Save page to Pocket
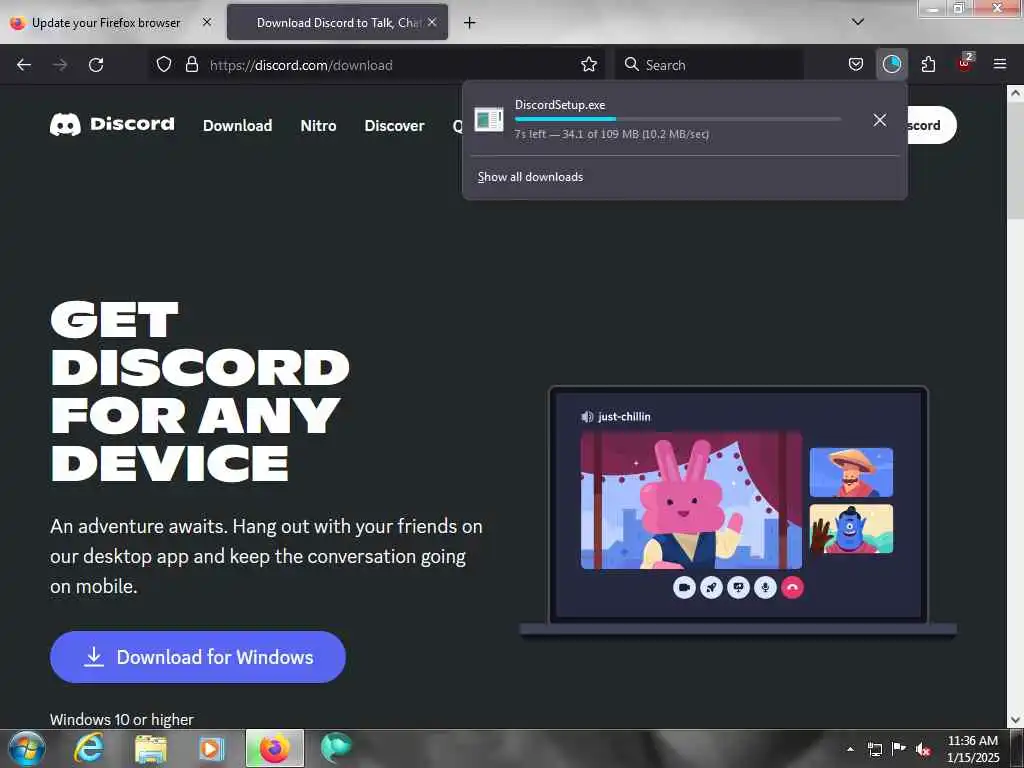This screenshot has height=768, width=1024. pos(856,65)
